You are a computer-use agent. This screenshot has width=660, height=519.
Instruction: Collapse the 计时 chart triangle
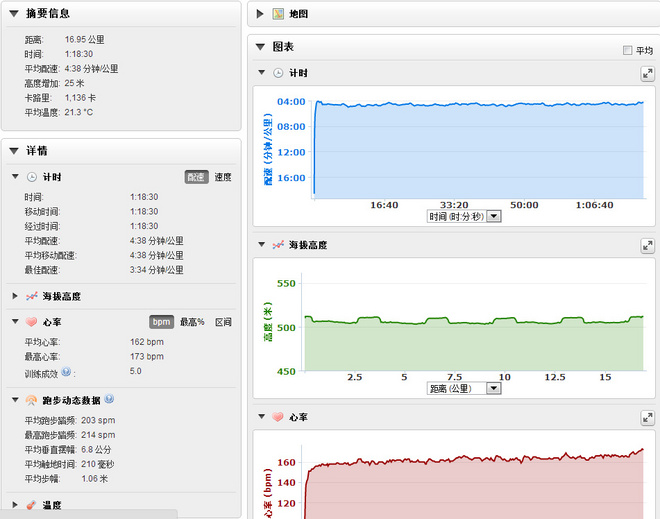pyautogui.click(x=262, y=72)
